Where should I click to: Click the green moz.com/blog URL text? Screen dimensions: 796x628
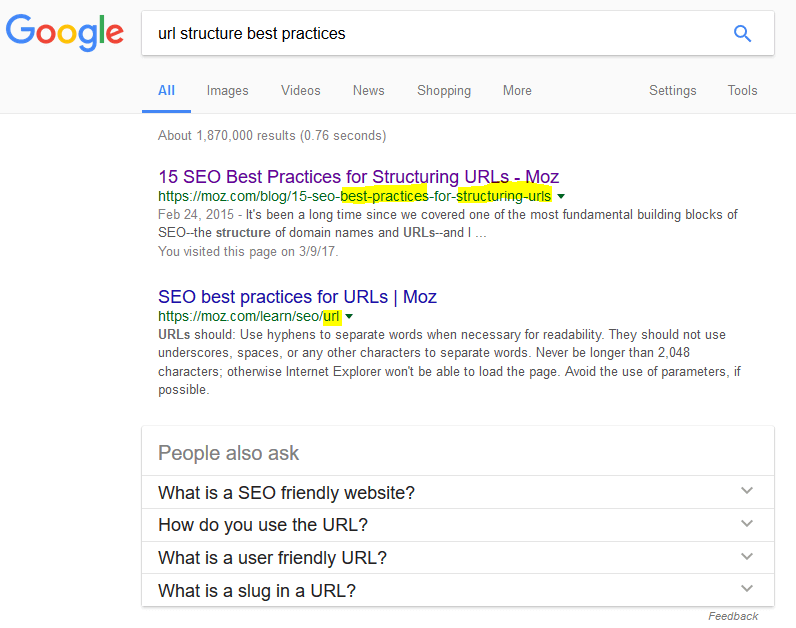point(354,196)
